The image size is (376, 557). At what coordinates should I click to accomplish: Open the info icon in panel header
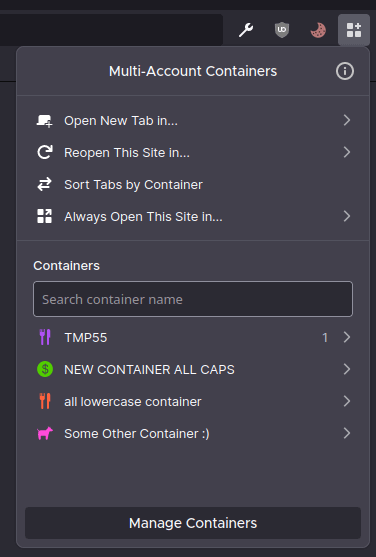point(345,71)
